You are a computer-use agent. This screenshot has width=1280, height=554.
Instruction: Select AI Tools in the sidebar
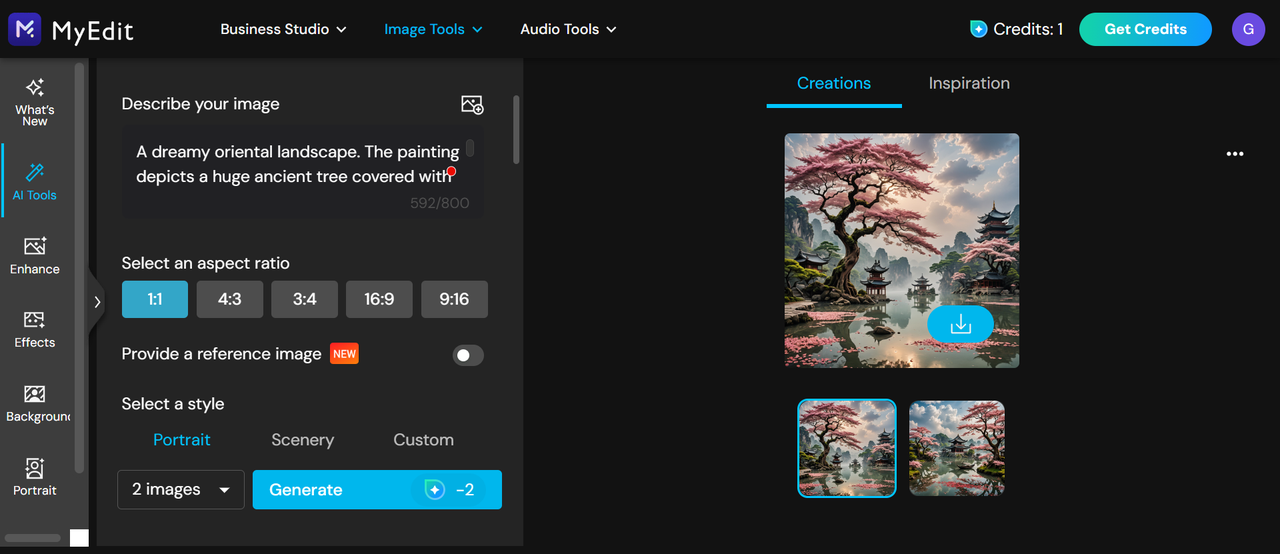[35, 183]
